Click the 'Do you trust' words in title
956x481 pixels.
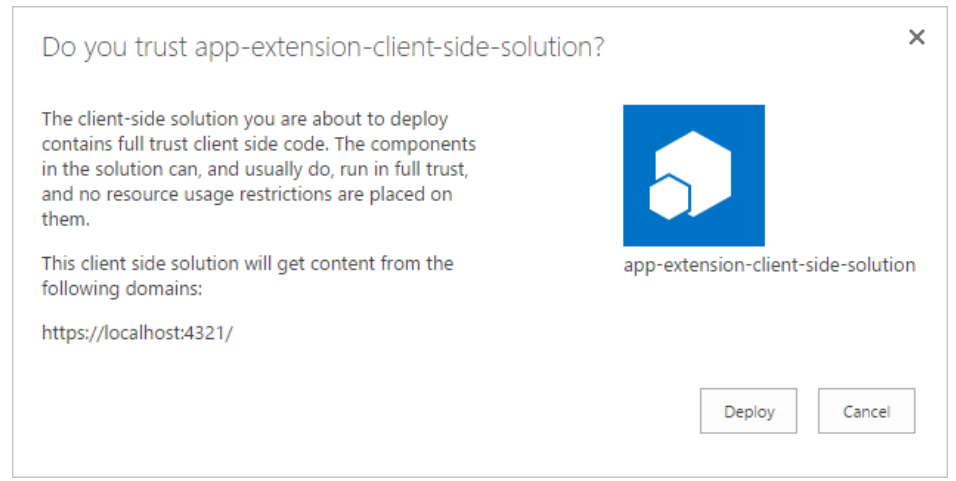115,47
